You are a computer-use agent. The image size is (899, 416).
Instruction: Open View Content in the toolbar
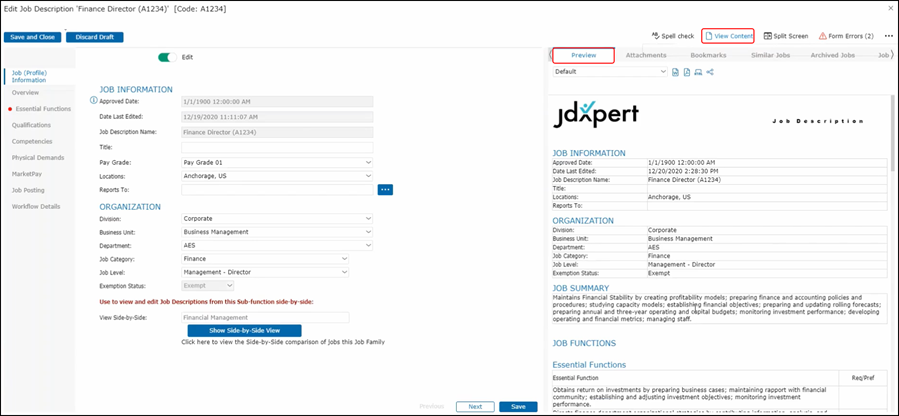coord(728,36)
